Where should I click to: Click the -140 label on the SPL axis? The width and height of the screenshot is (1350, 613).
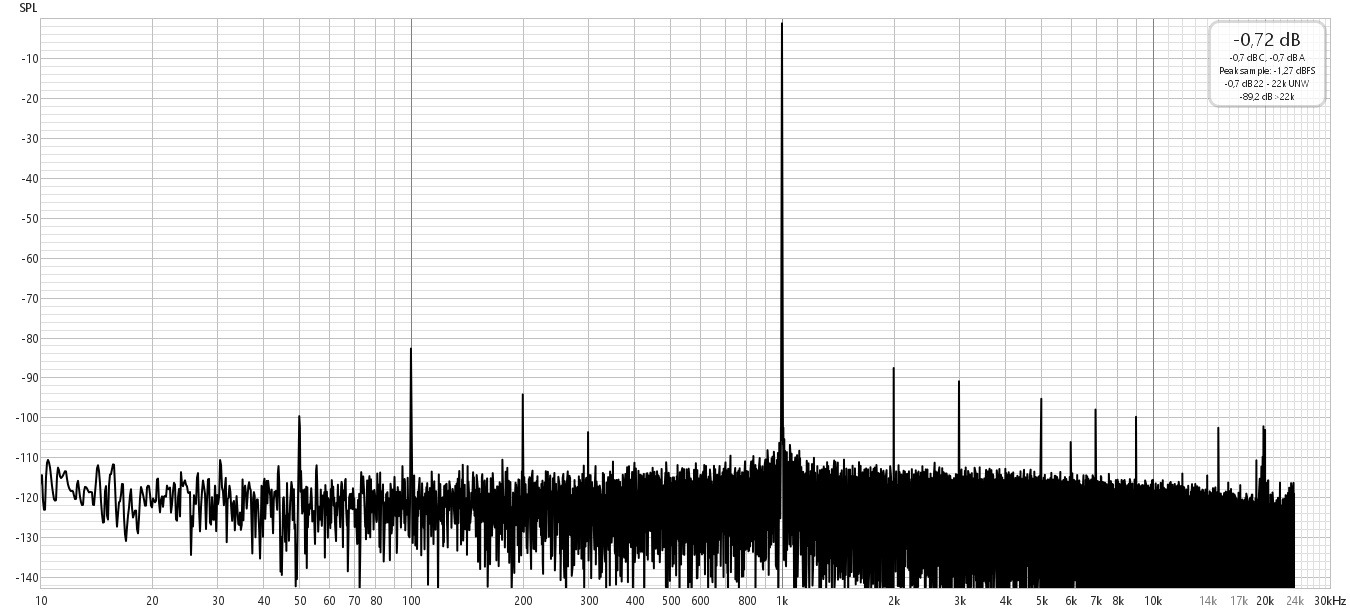point(27,578)
